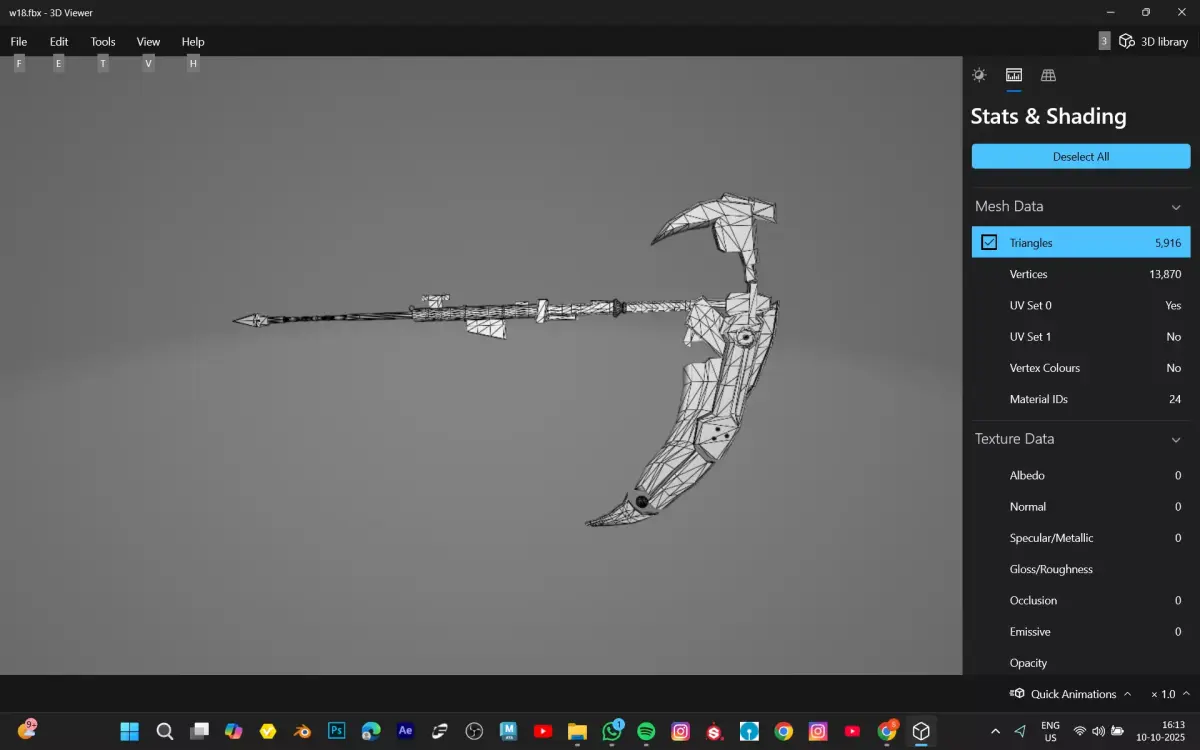Uncheck the Triangles checkbox

(x=989, y=242)
